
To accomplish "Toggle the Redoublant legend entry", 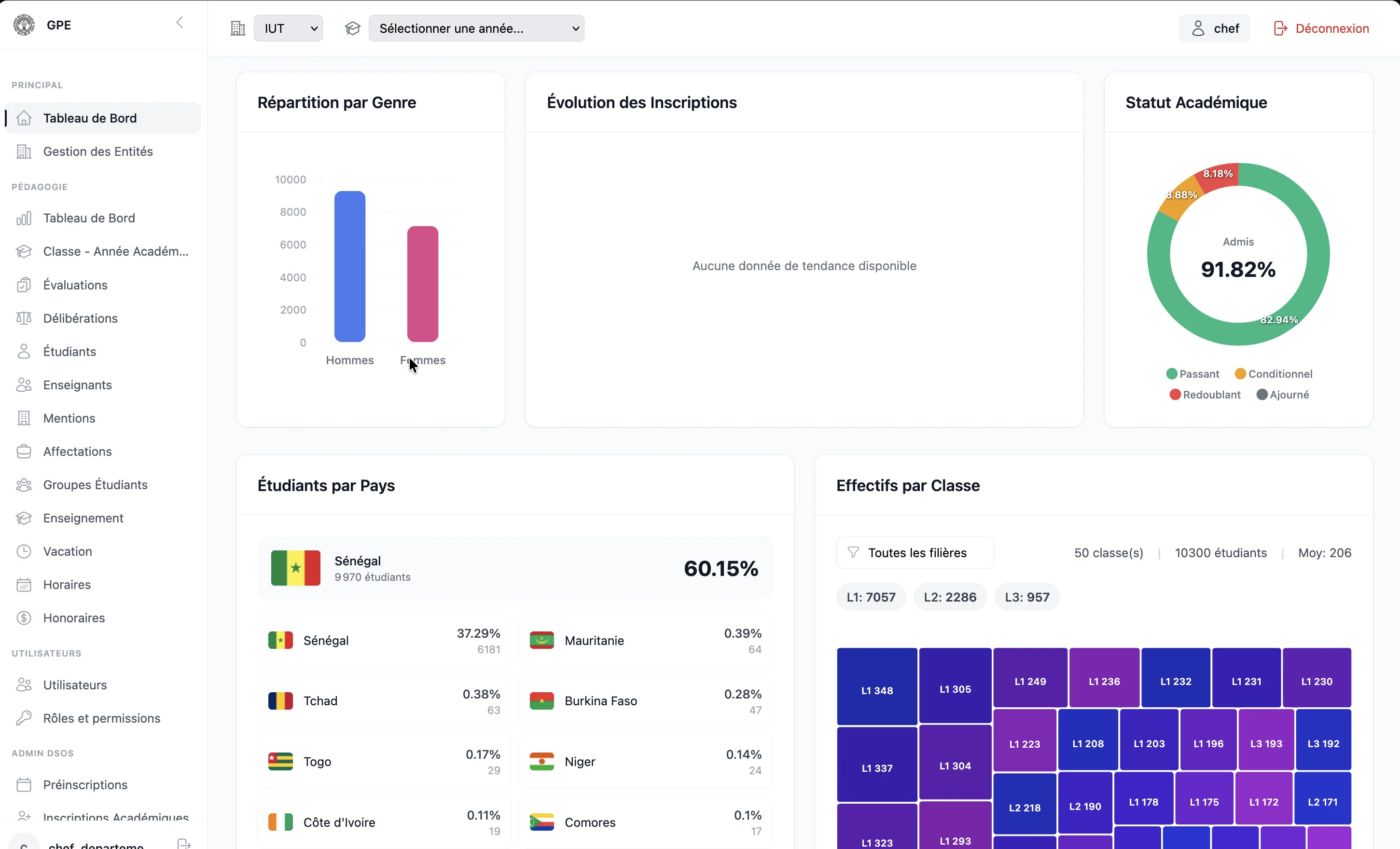I will pos(1205,395).
